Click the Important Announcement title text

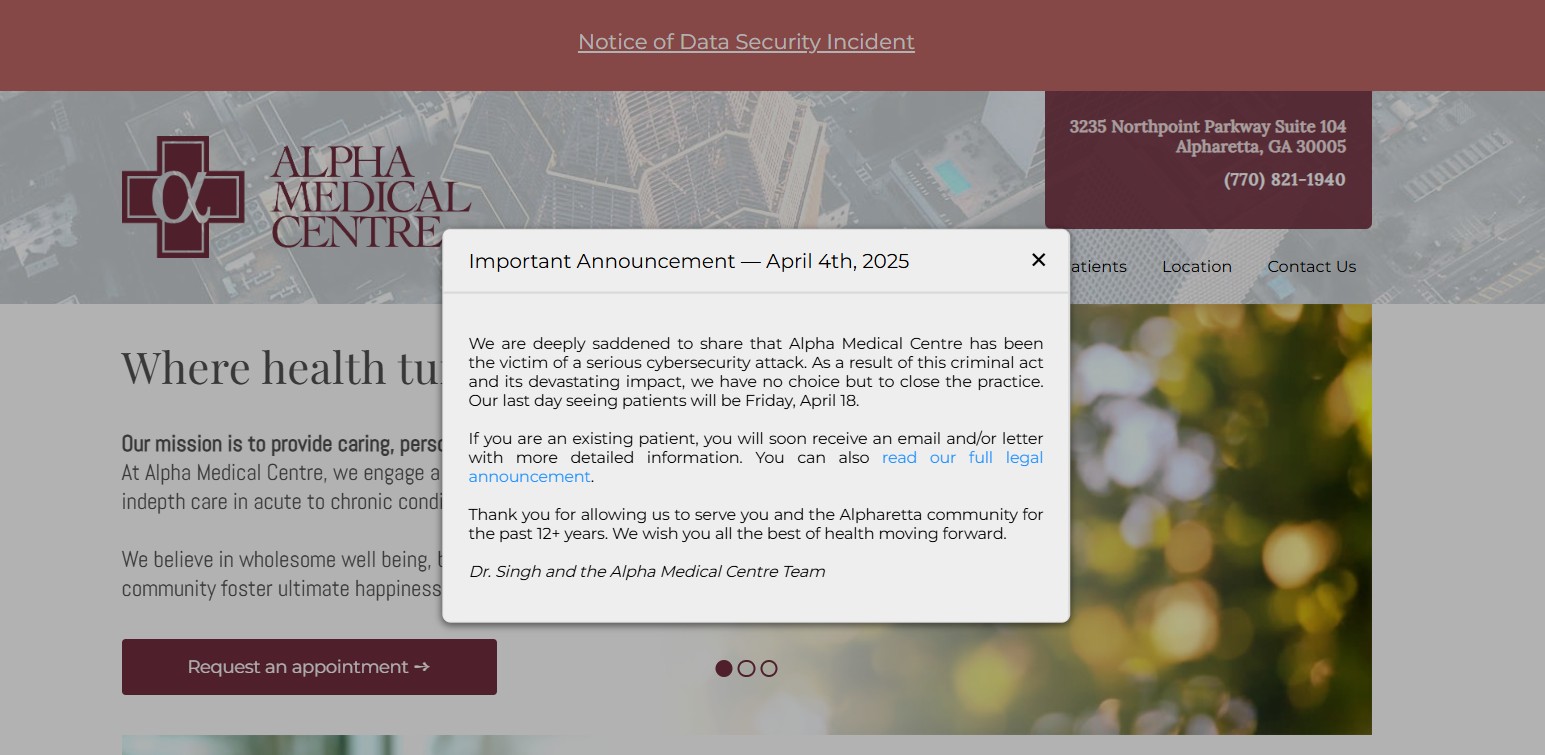click(x=689, y=261)
